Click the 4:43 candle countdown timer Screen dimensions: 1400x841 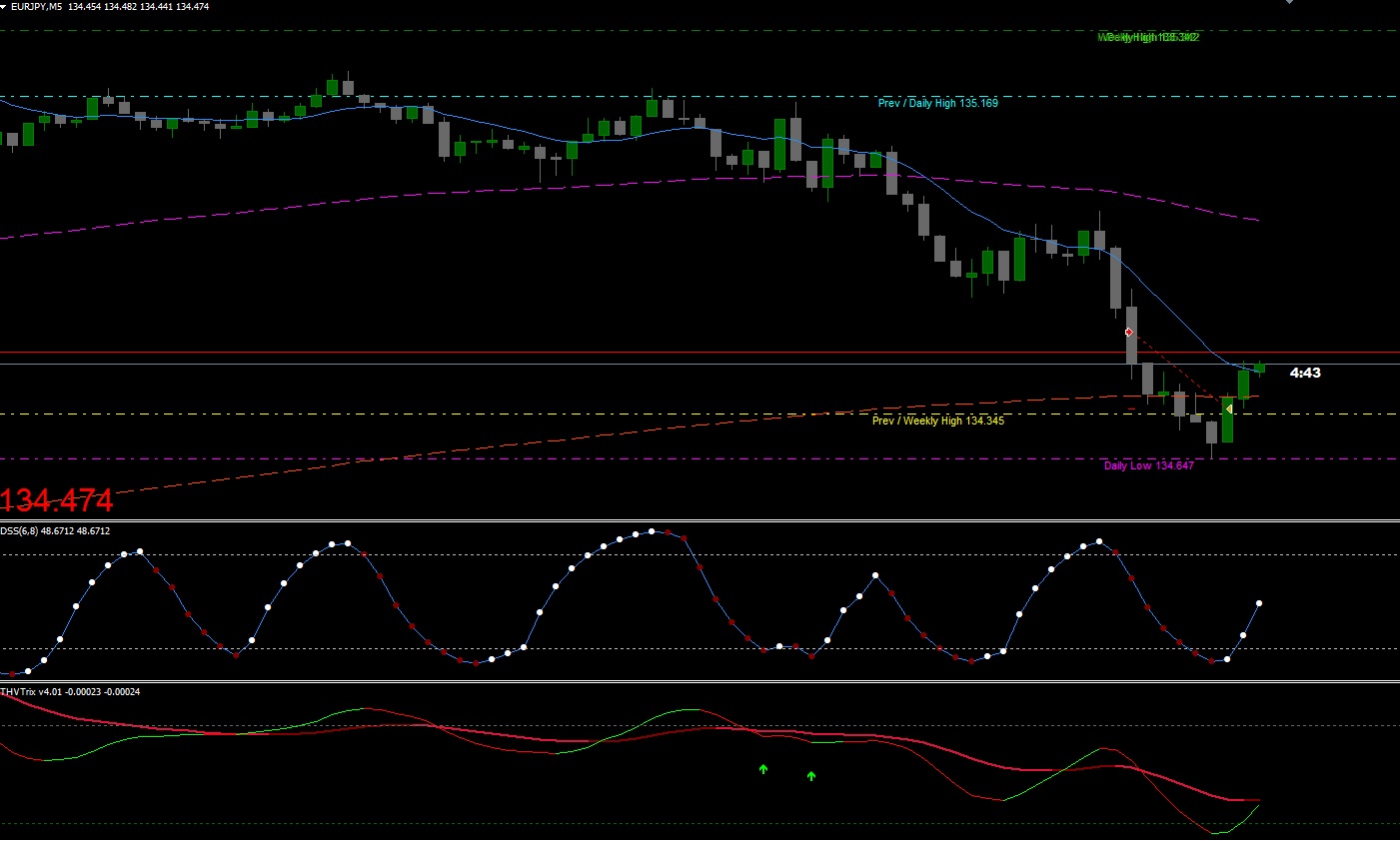click(x=1305, y=373)
